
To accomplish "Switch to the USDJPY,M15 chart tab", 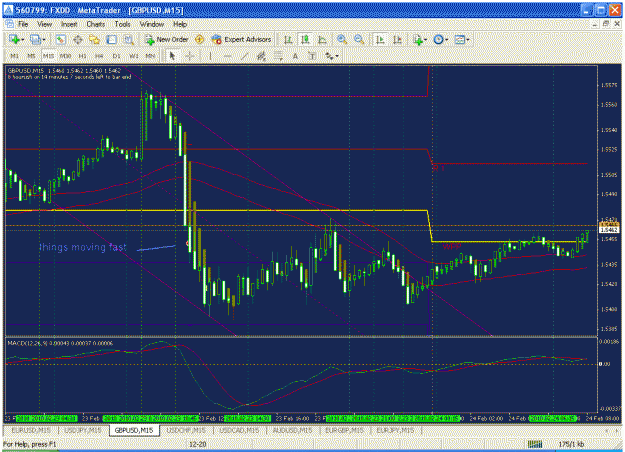I will (83, 430).
